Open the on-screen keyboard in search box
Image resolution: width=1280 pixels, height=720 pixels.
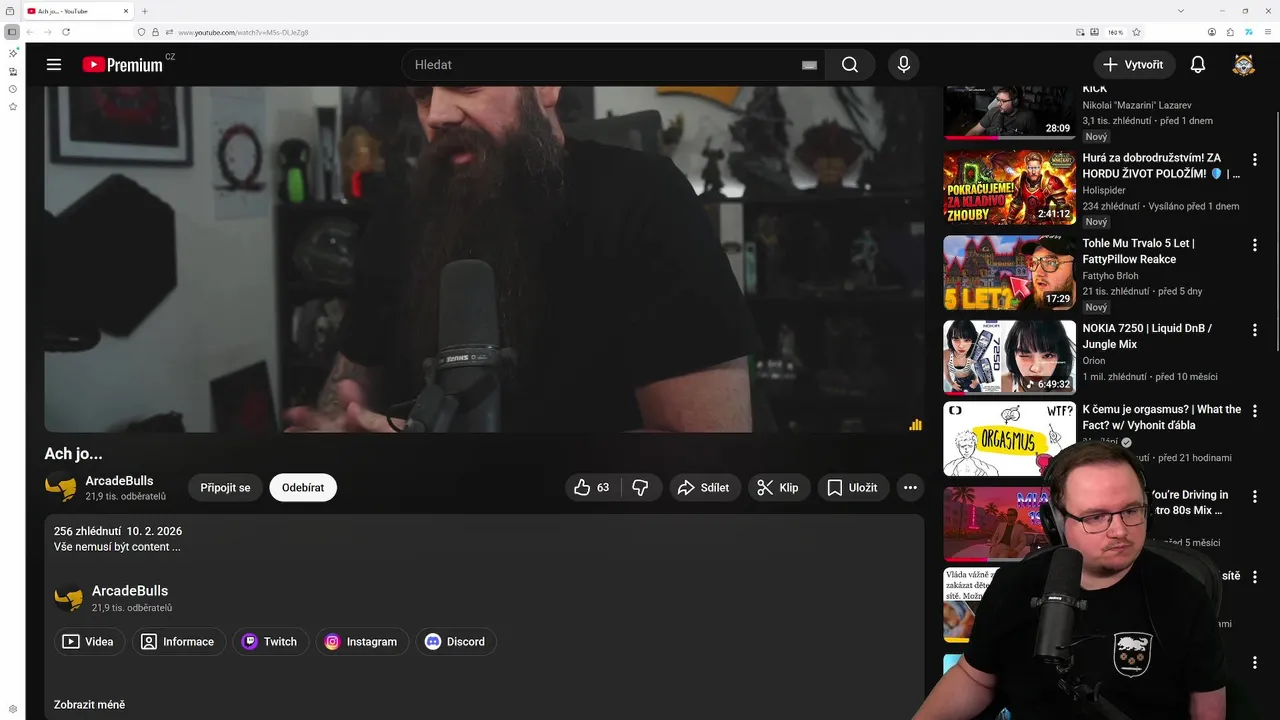[x=809, y=65]
